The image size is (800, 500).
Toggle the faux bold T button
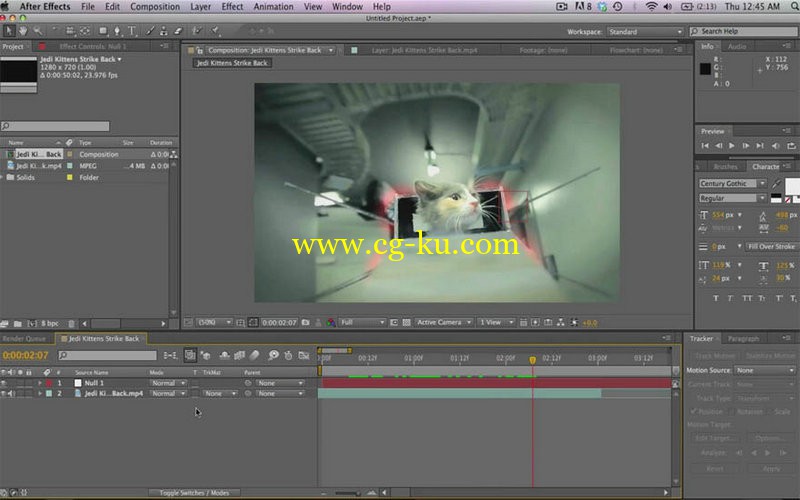pyautogui.click(x=715, y=298)
